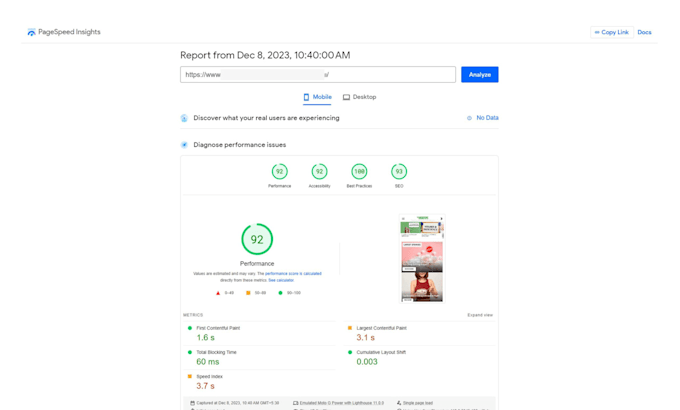
Task: Open the performance score is calculated link
Action: tap(293, 274)
